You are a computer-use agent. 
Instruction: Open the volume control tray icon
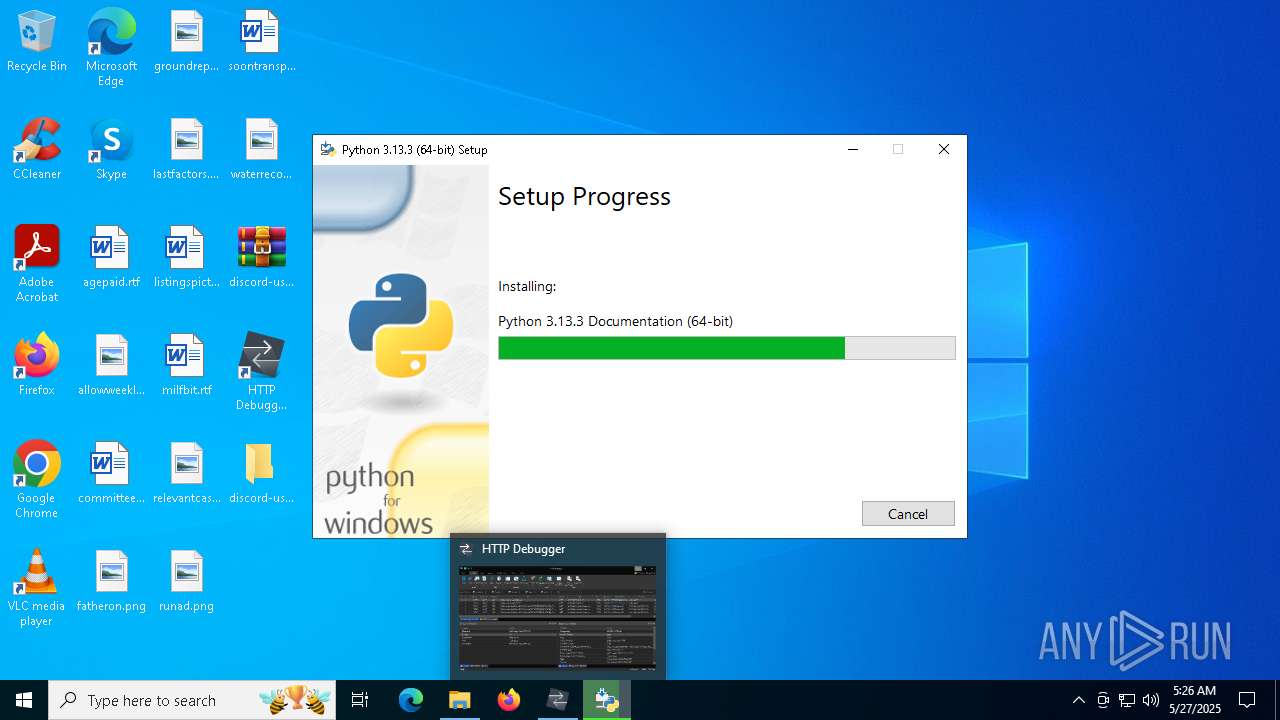point(1151,700)
